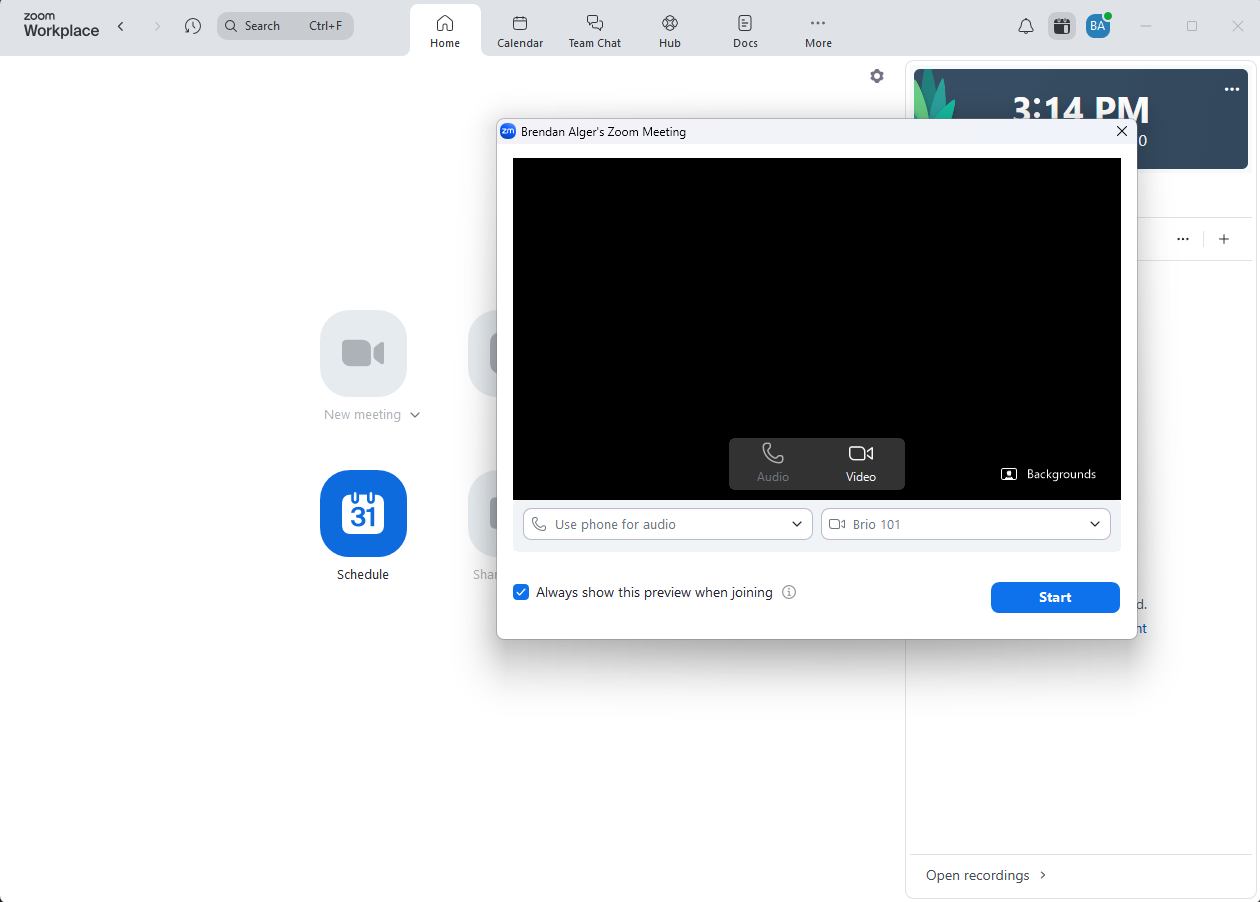Open your BA profile avatar menu
This screenshot has height=902, width=1260.
point(1098,25)
